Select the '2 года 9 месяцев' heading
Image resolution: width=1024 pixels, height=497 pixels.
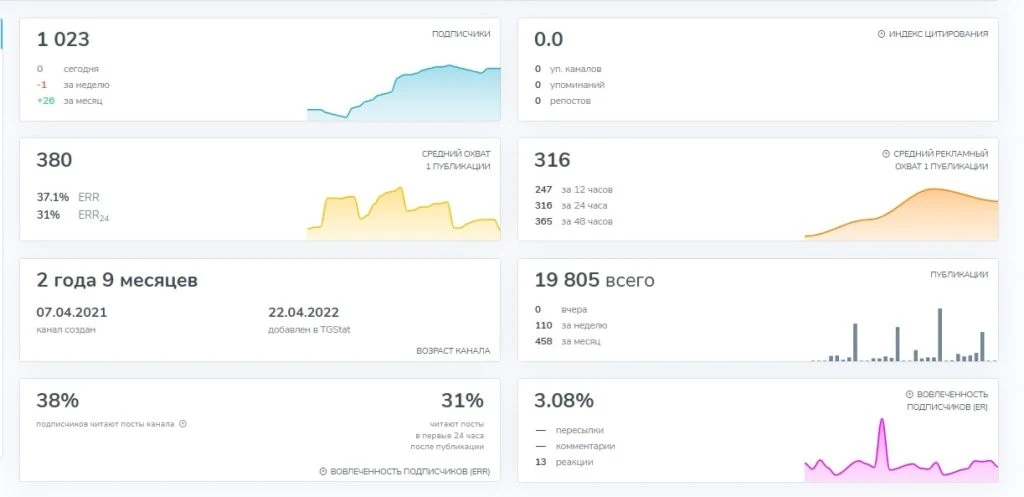117,281
